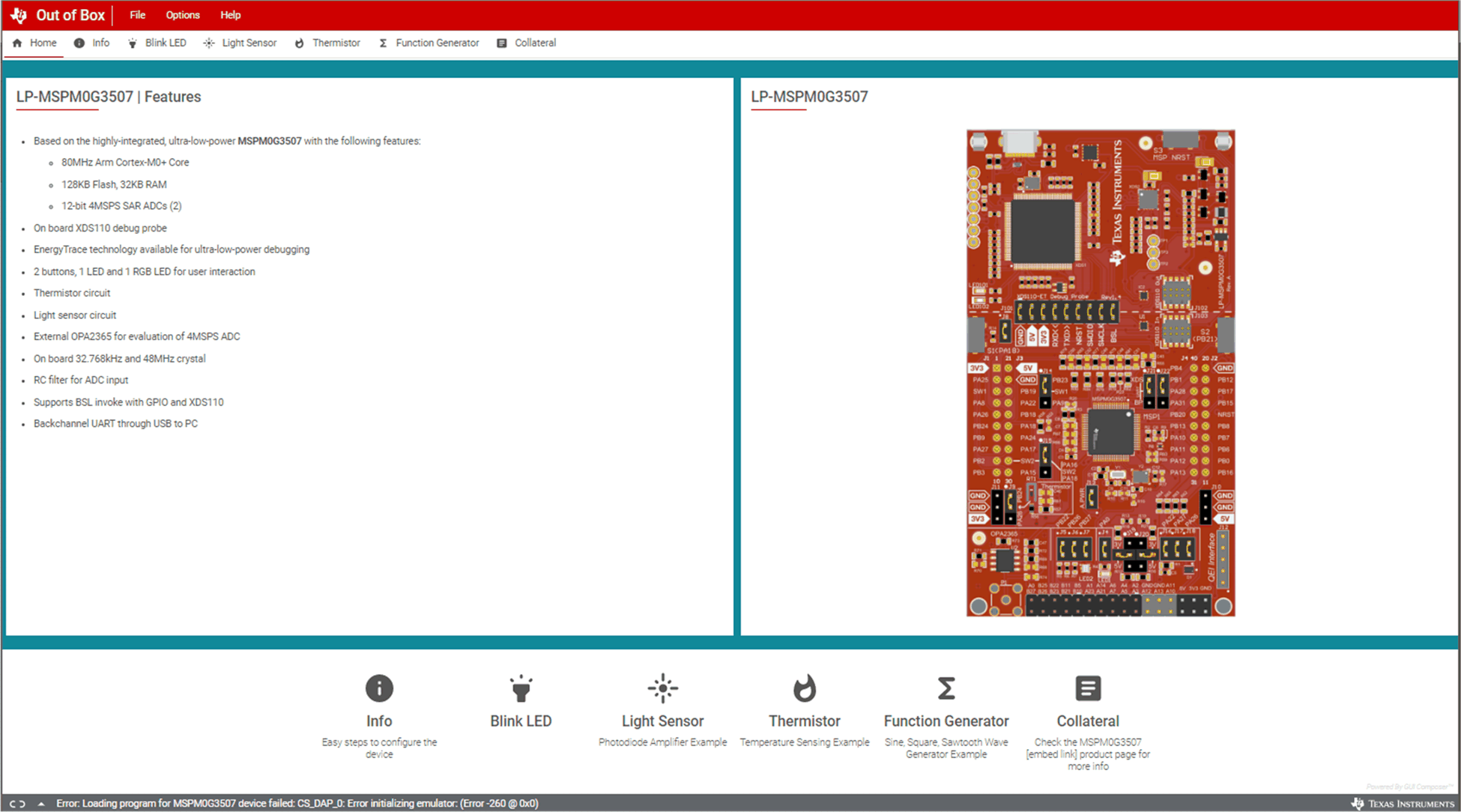Screen dimensions: 1461x812
Task: Click the large Info circle icon
Action: coord(379,688)
